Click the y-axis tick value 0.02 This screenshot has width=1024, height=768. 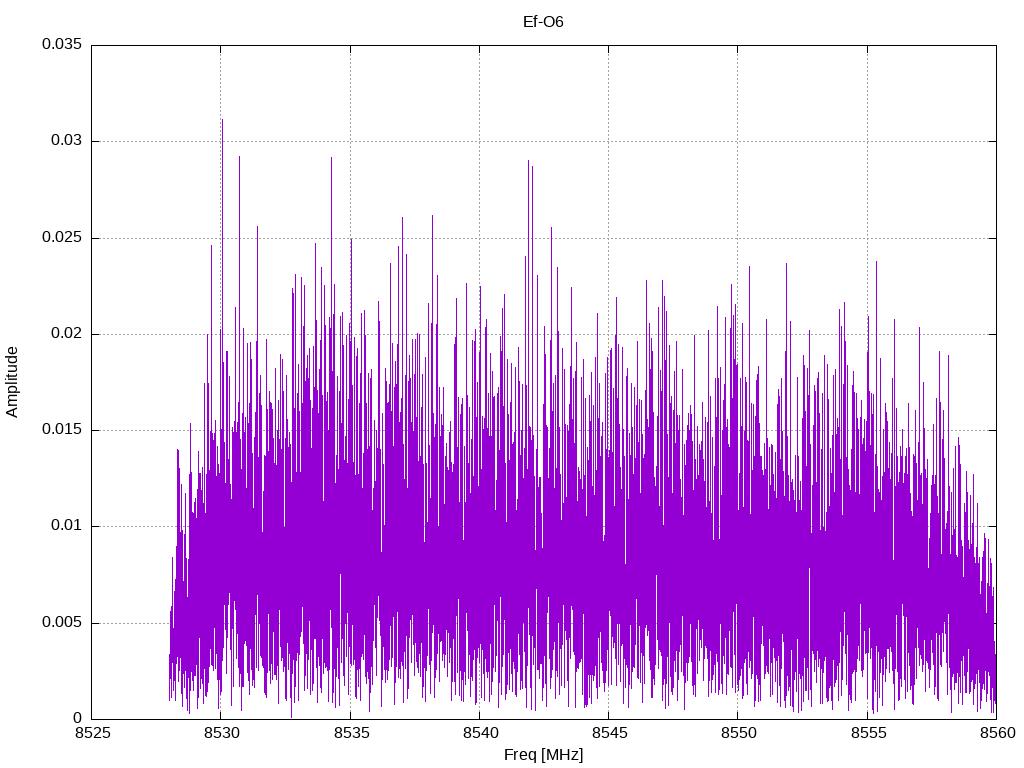point(67,333)
